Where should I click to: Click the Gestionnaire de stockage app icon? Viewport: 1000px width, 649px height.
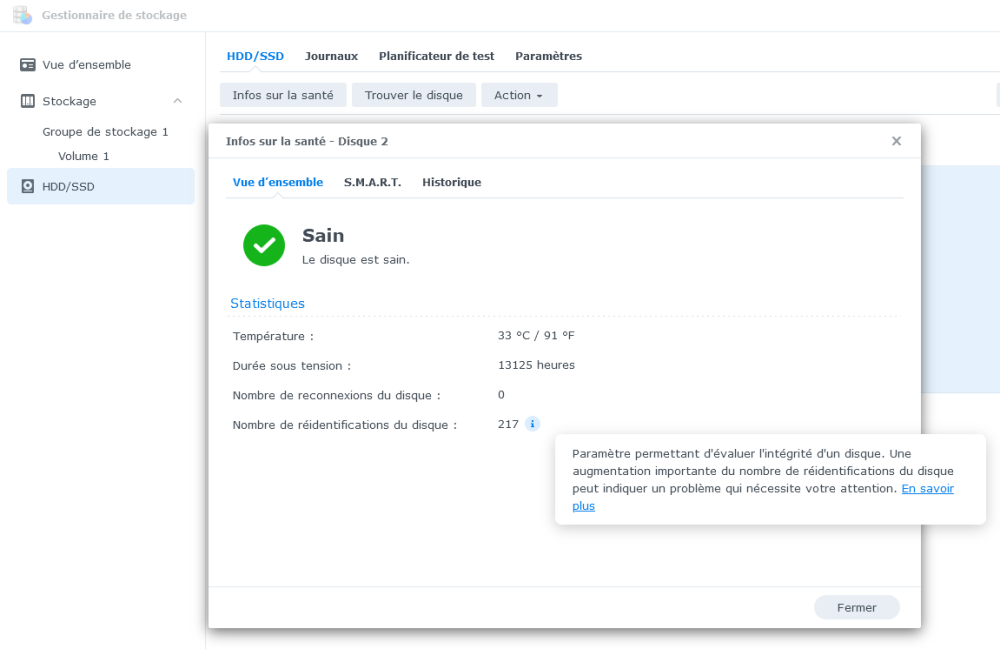click(22, 15)
